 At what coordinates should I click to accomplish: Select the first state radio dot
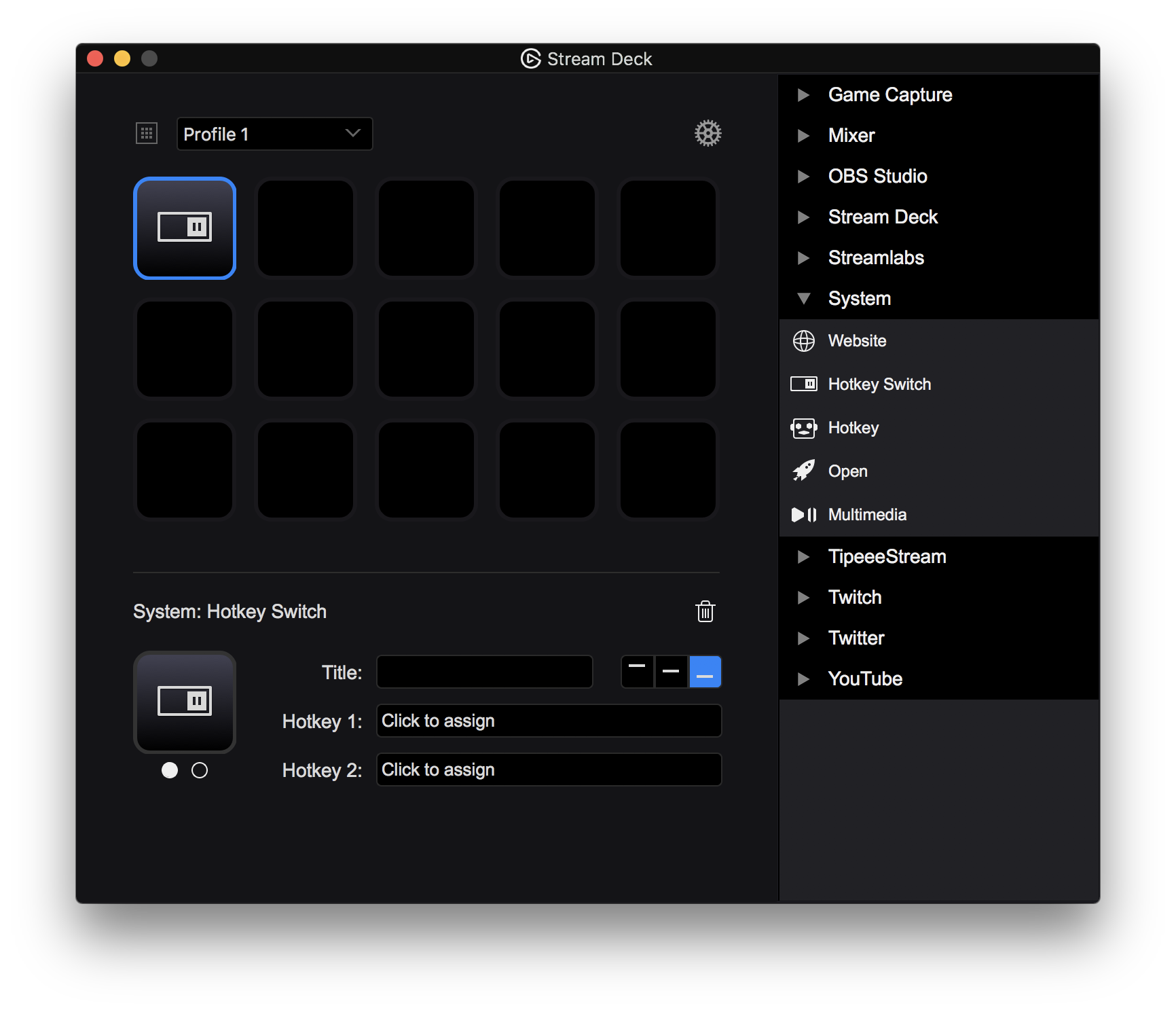pyautogui.click(x=170, y=770)
